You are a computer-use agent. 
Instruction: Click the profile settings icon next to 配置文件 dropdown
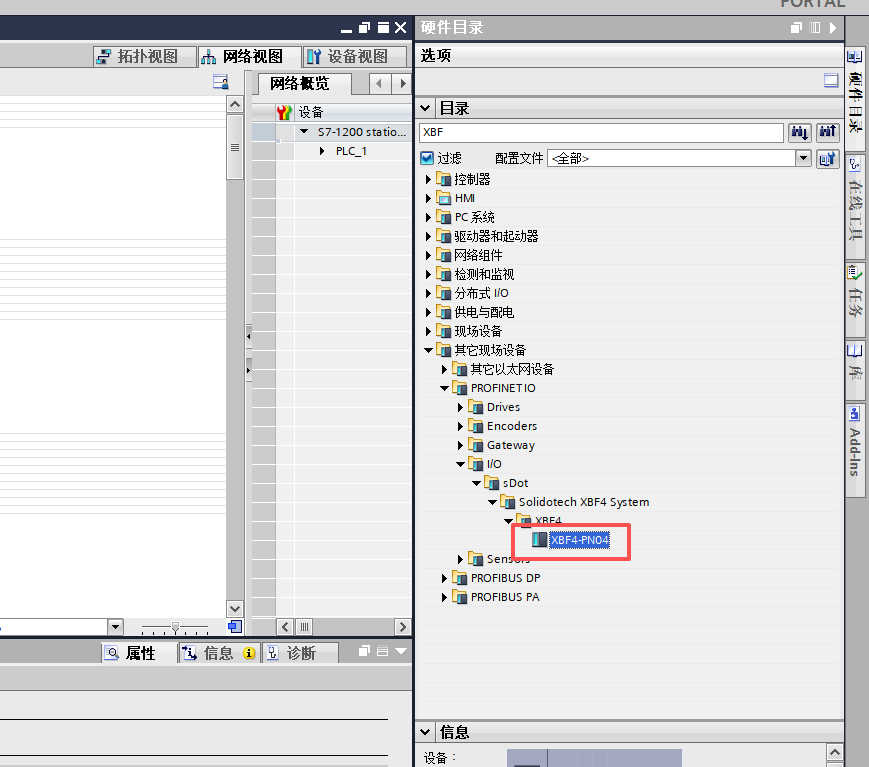click(827, 159)
